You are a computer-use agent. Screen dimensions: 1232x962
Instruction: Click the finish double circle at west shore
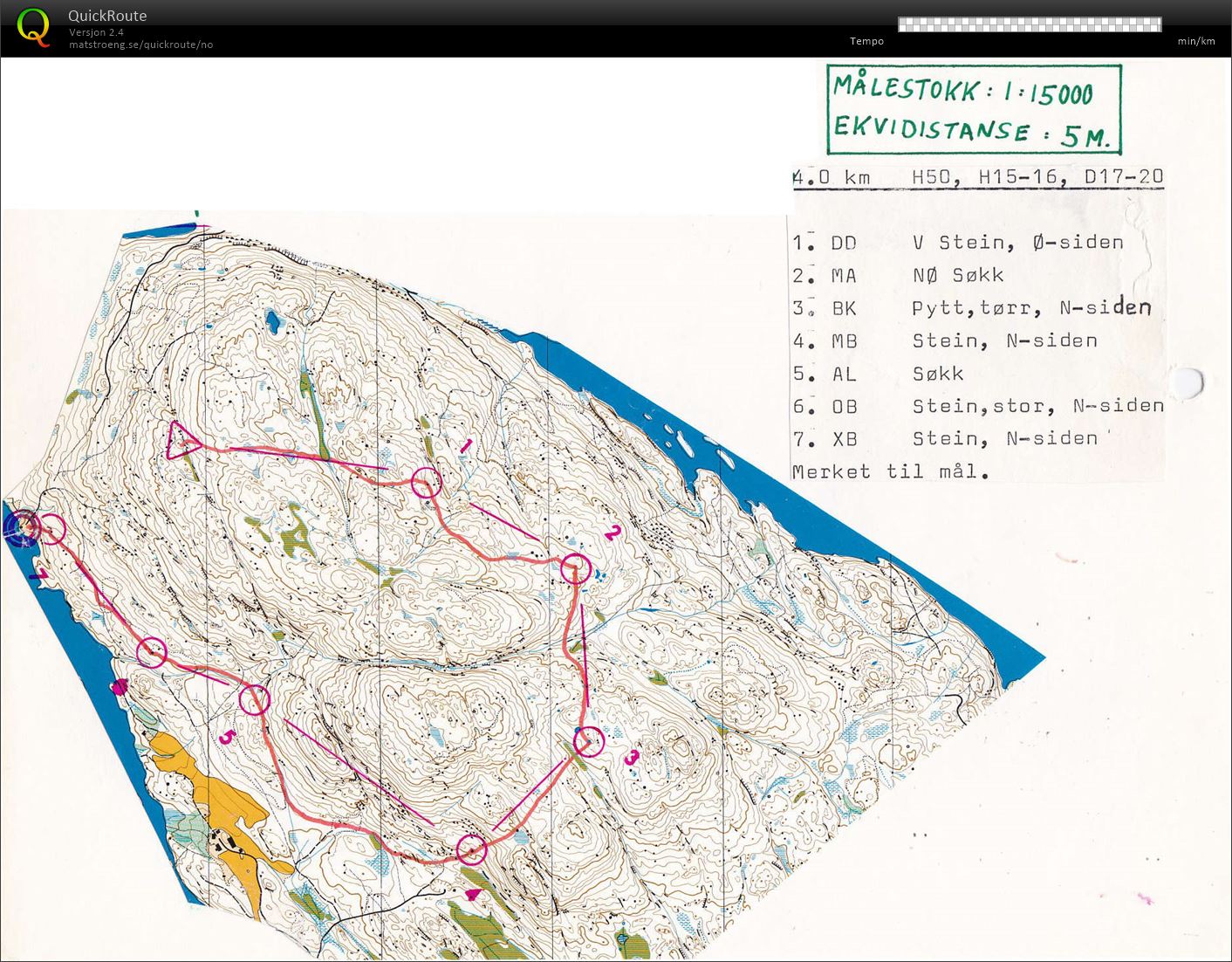[x=21, y=527]
